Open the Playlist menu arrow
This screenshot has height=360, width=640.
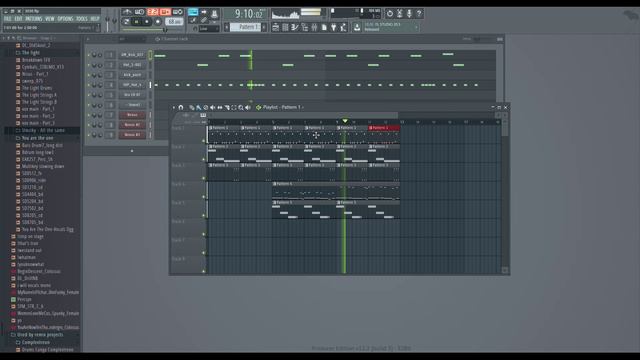click(x=174, y=107)
